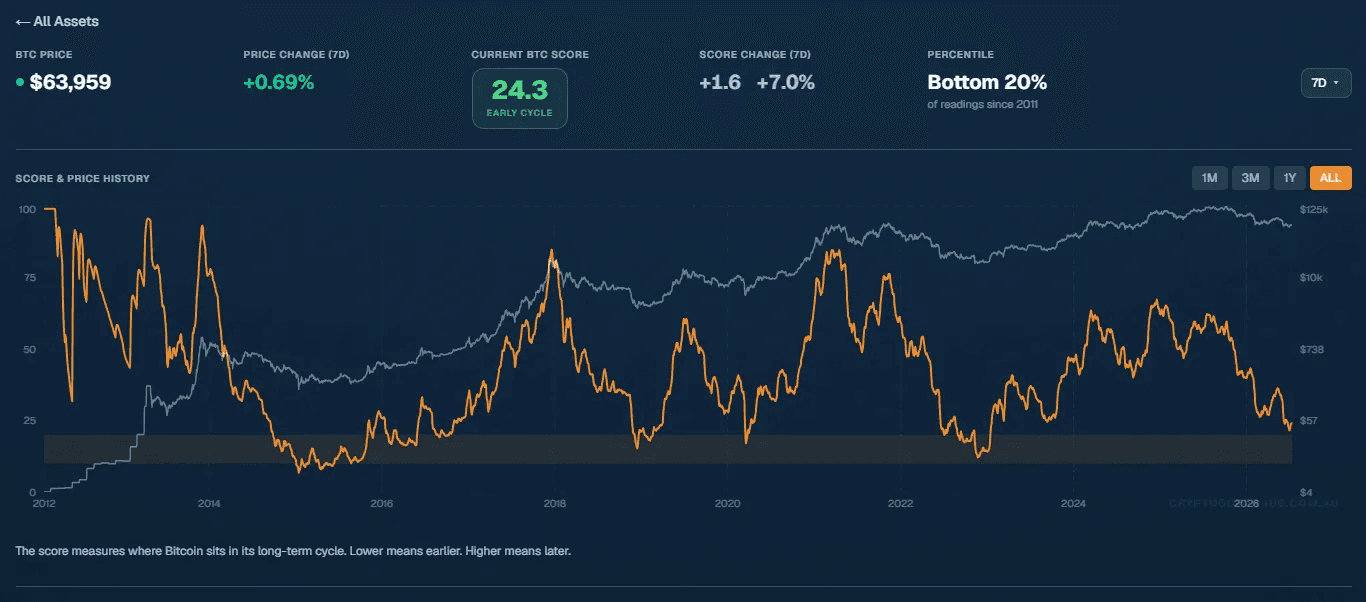Click the 2012 x-axis label
The height and width of the screenshot is (602, 1366).
(43, 503)
